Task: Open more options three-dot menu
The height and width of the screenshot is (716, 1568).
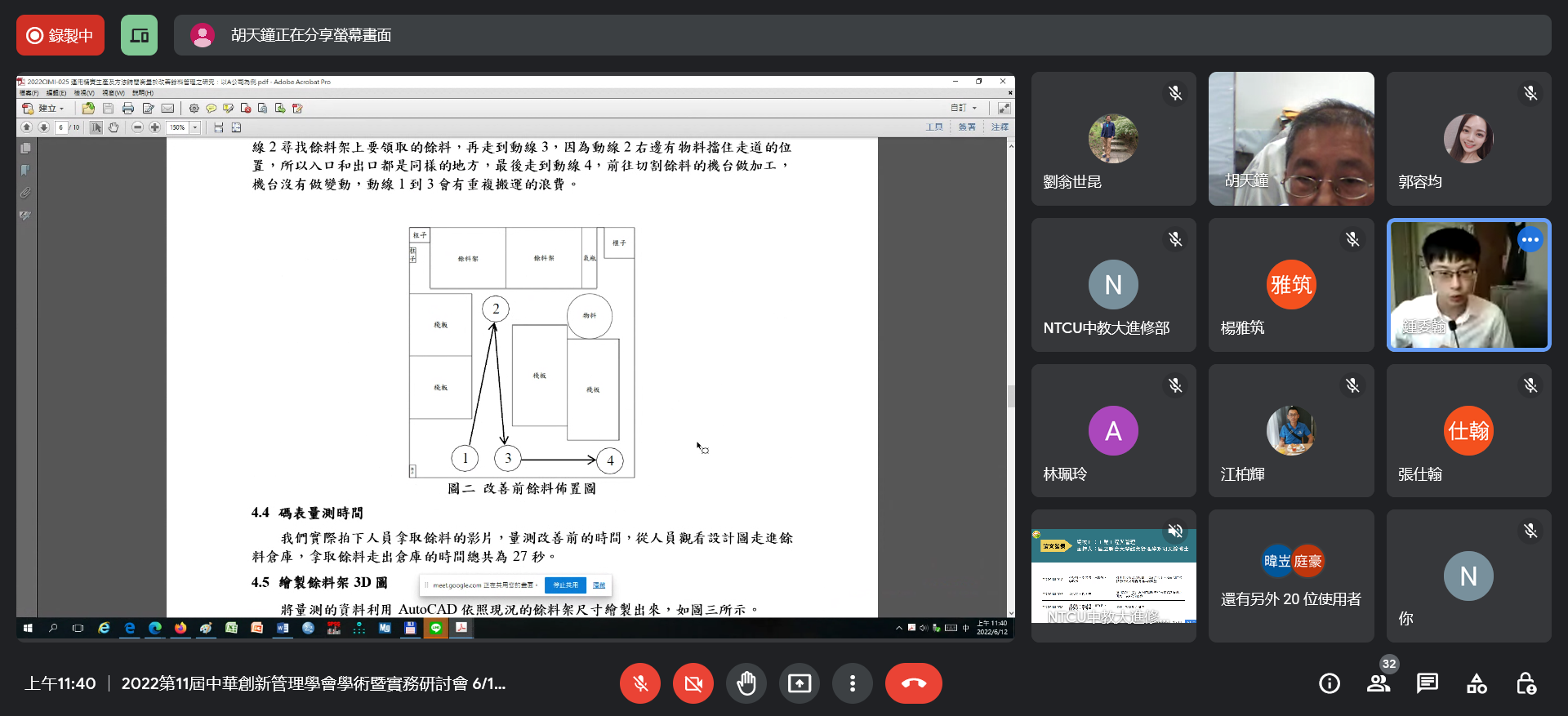Action: (x=852, y=683)
